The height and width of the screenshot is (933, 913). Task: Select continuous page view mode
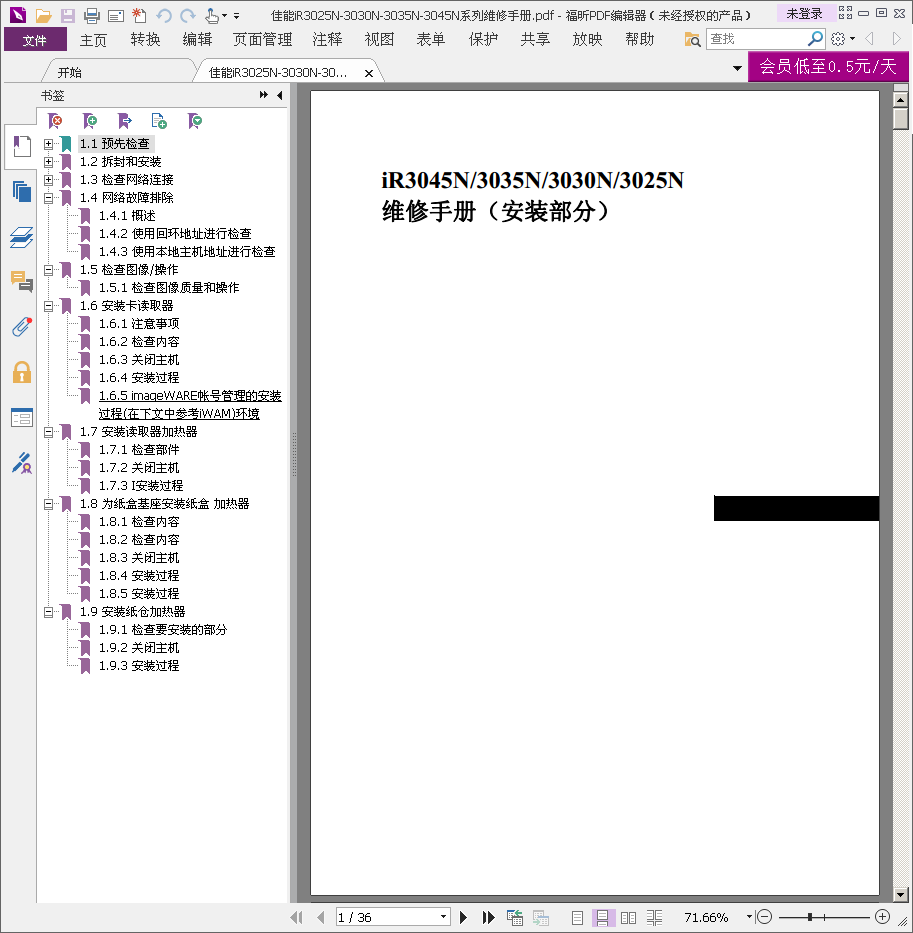(x=602, y=918)
